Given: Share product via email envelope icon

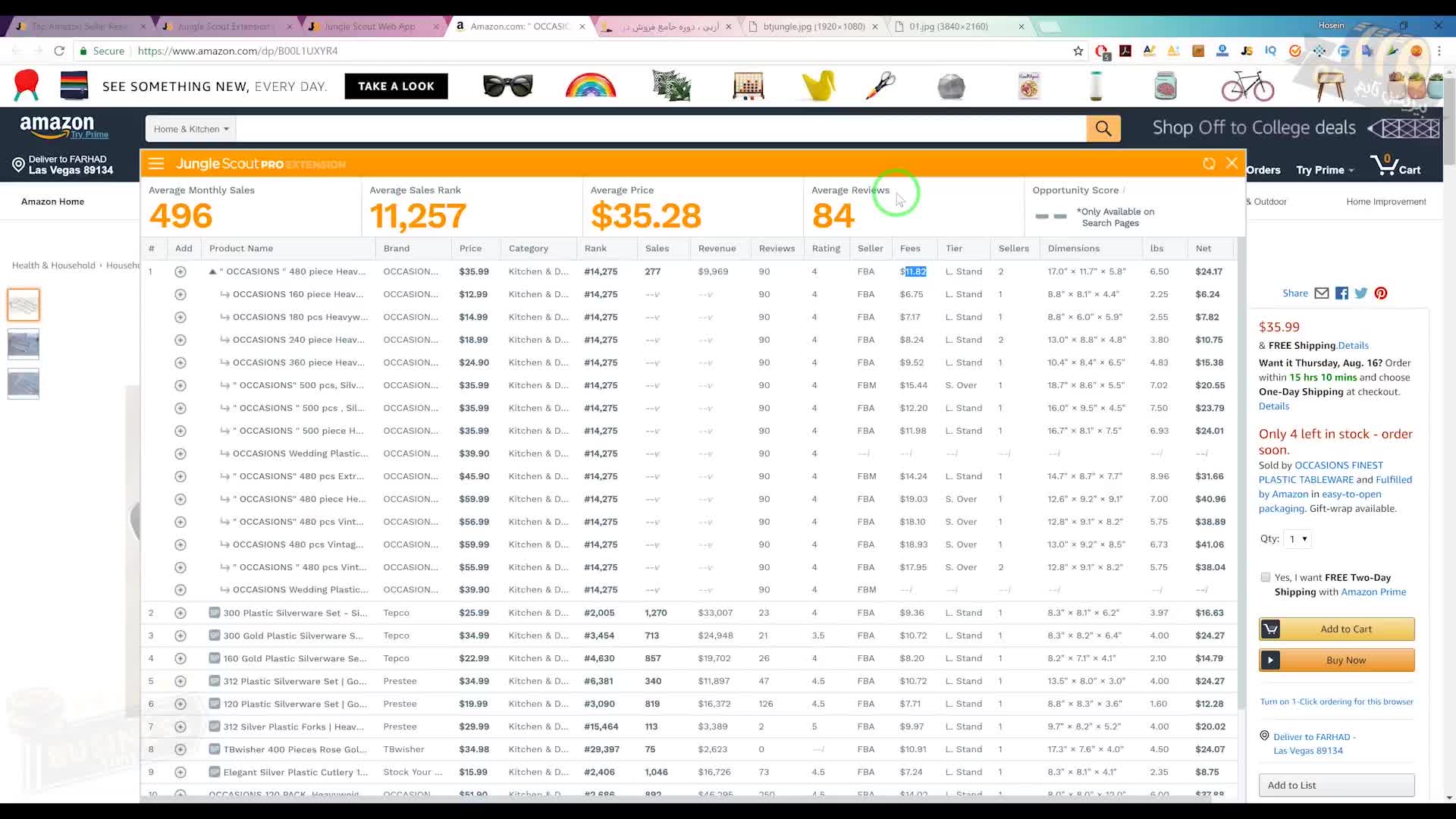Looking at the screenshot, I should 1322,293.
